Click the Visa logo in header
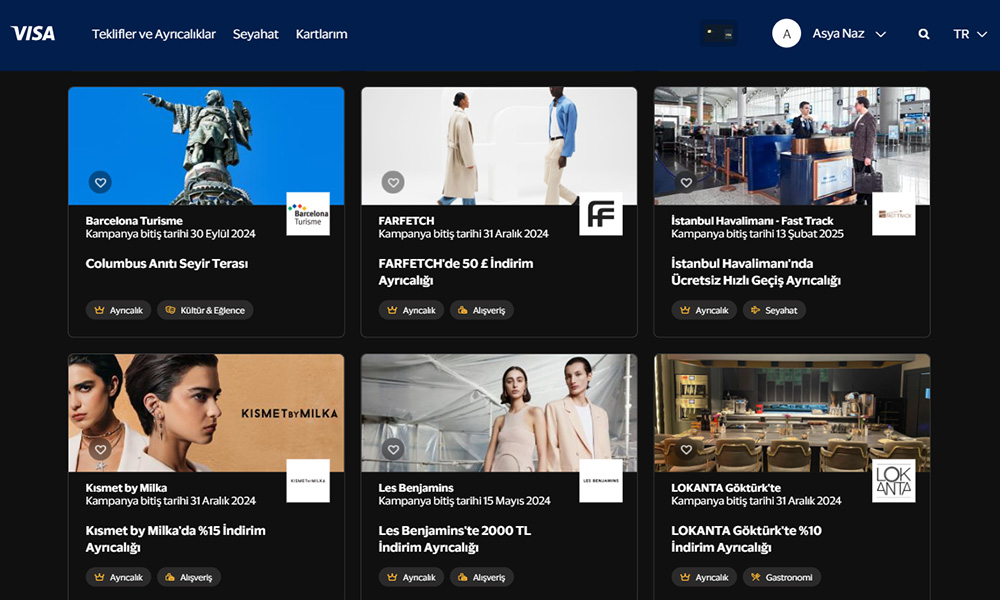 point(33,34)
